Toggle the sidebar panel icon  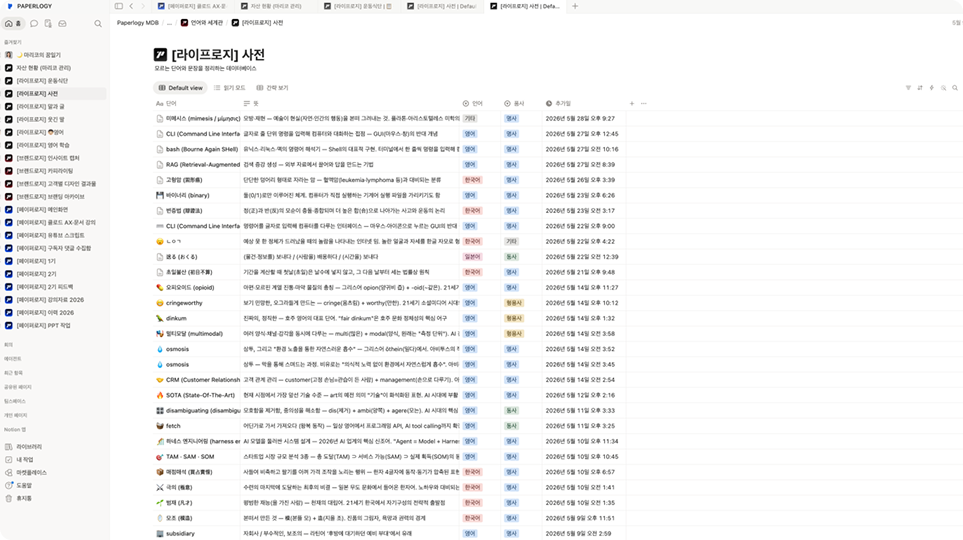(x=119, y=6)
